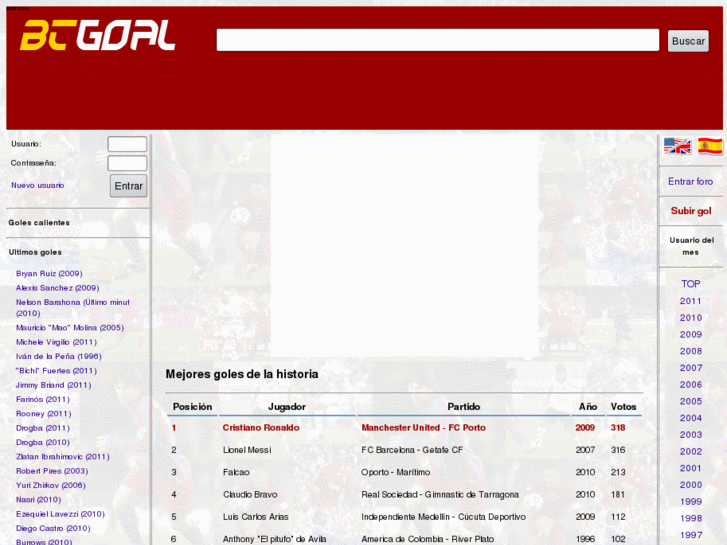Select year 2004 in sidebar
727x545 pixels.
691,418
